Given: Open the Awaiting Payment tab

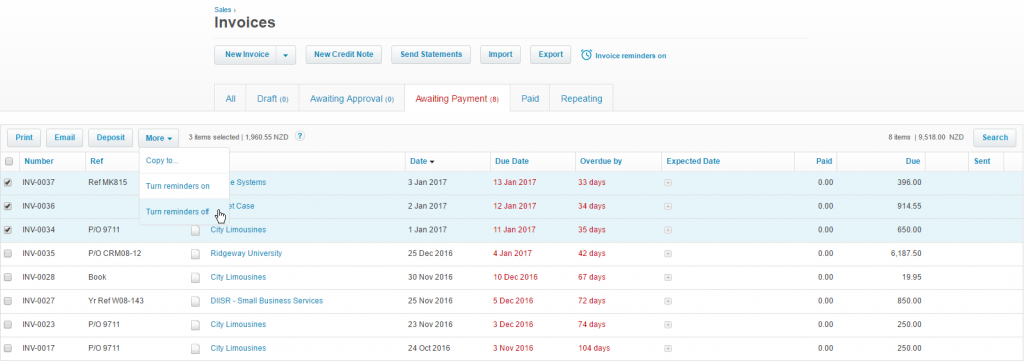Looking at the screenshot, I should [457, 99].
